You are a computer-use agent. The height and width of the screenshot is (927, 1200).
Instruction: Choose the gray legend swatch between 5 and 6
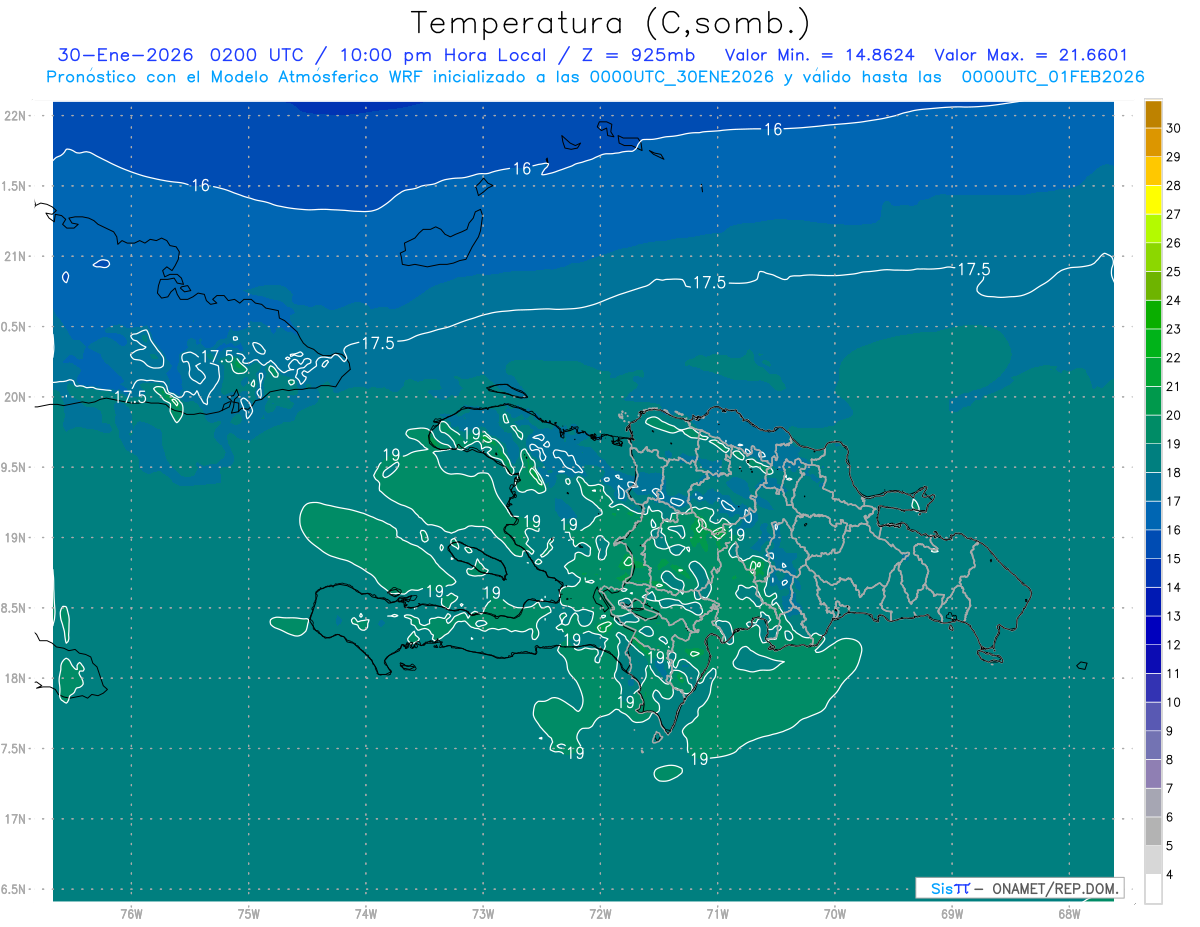(1153, 831)
